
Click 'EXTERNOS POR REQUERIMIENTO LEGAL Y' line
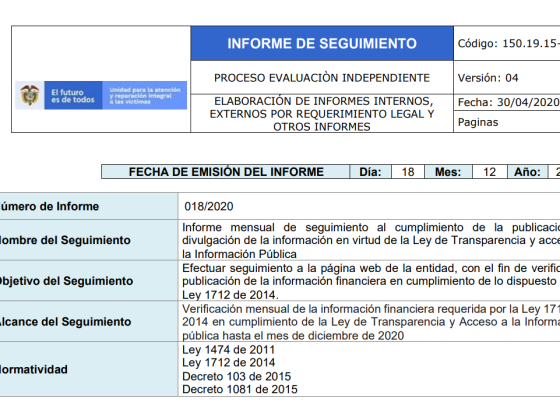tap(322, 114)
